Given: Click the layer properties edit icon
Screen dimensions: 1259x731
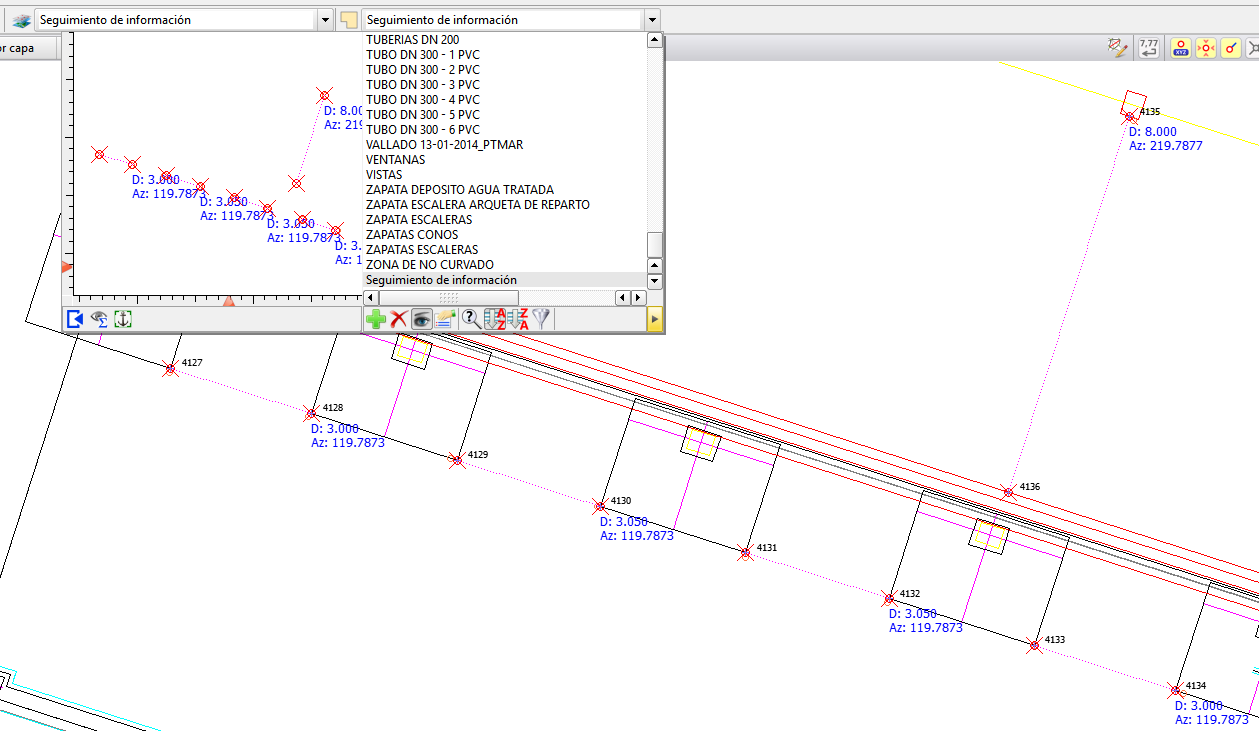Looking at the screenshot, I should tap(445, 319).
